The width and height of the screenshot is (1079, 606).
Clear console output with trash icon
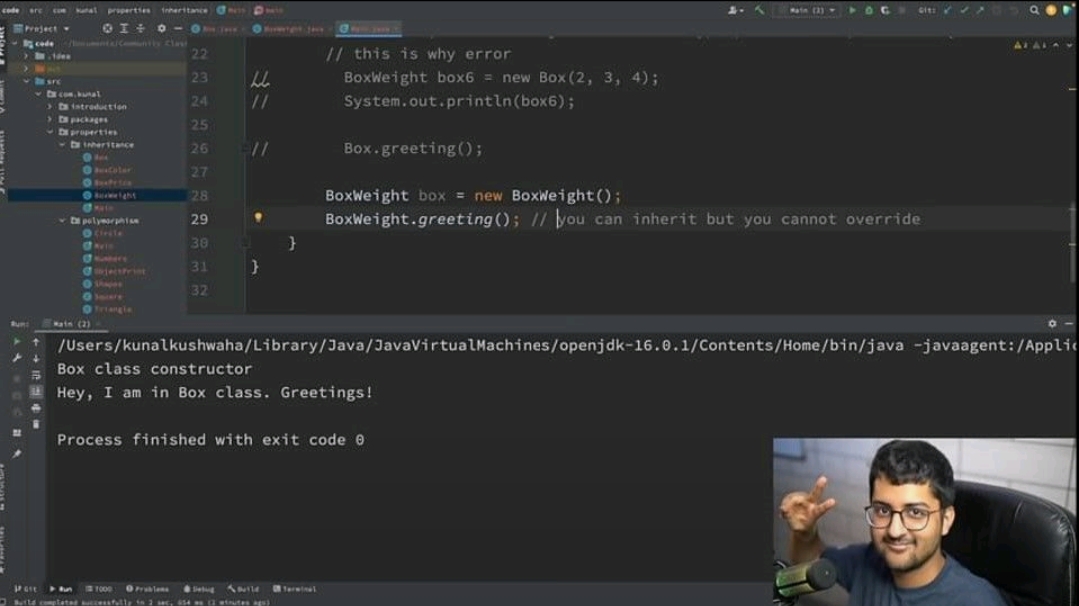pos(36,424)
